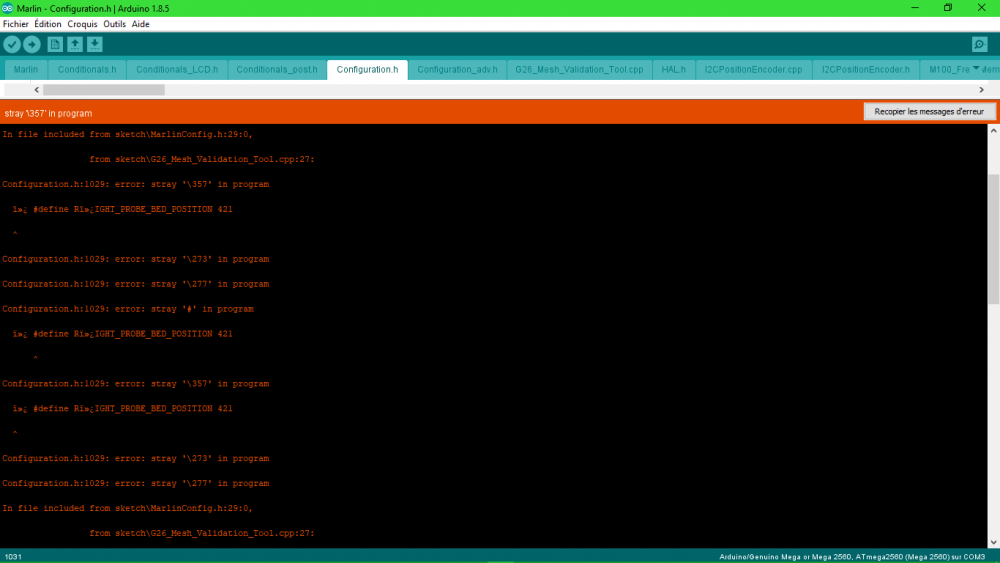Click the Arduino logo in title bar

tap(7, 8)
